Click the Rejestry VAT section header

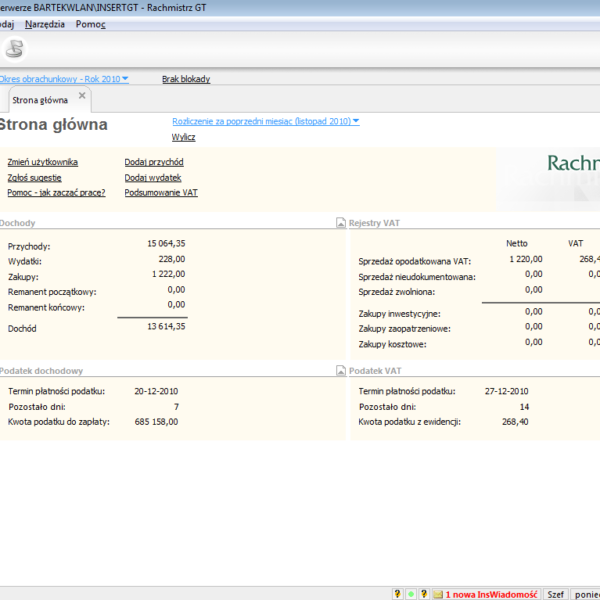pyautogui.click(x=374, y=223)
